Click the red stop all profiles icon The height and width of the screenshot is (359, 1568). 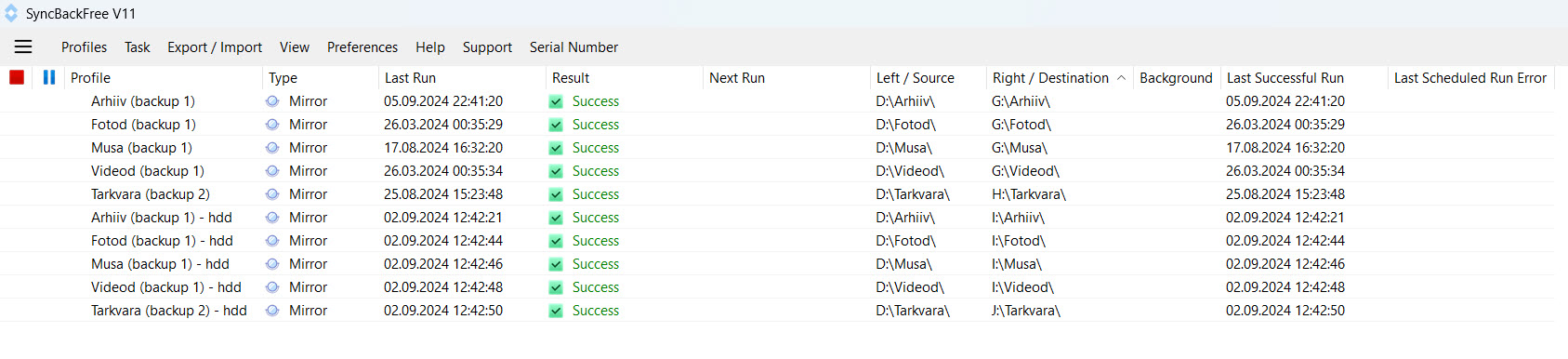[x=17, y=77]
